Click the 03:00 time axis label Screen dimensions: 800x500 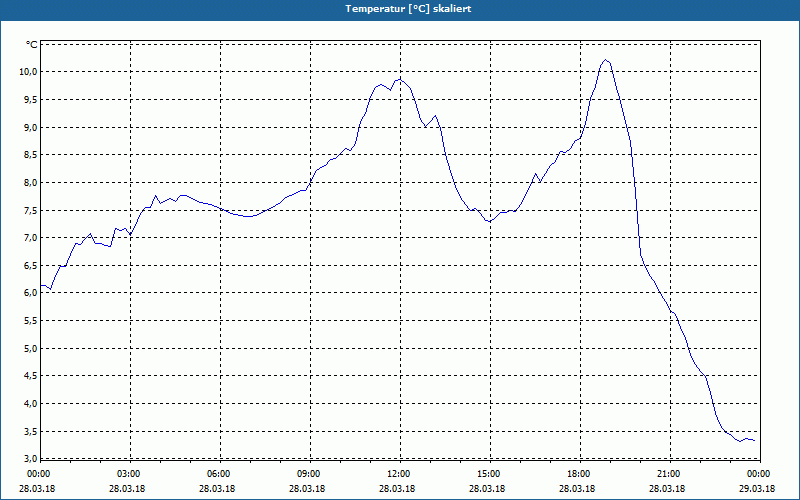[130, 474]
